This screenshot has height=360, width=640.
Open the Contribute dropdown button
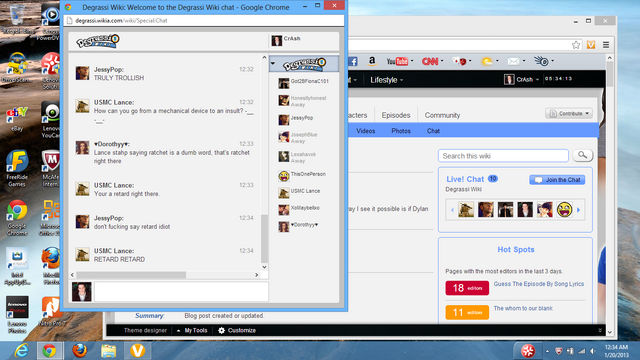(x=569, y=113)
